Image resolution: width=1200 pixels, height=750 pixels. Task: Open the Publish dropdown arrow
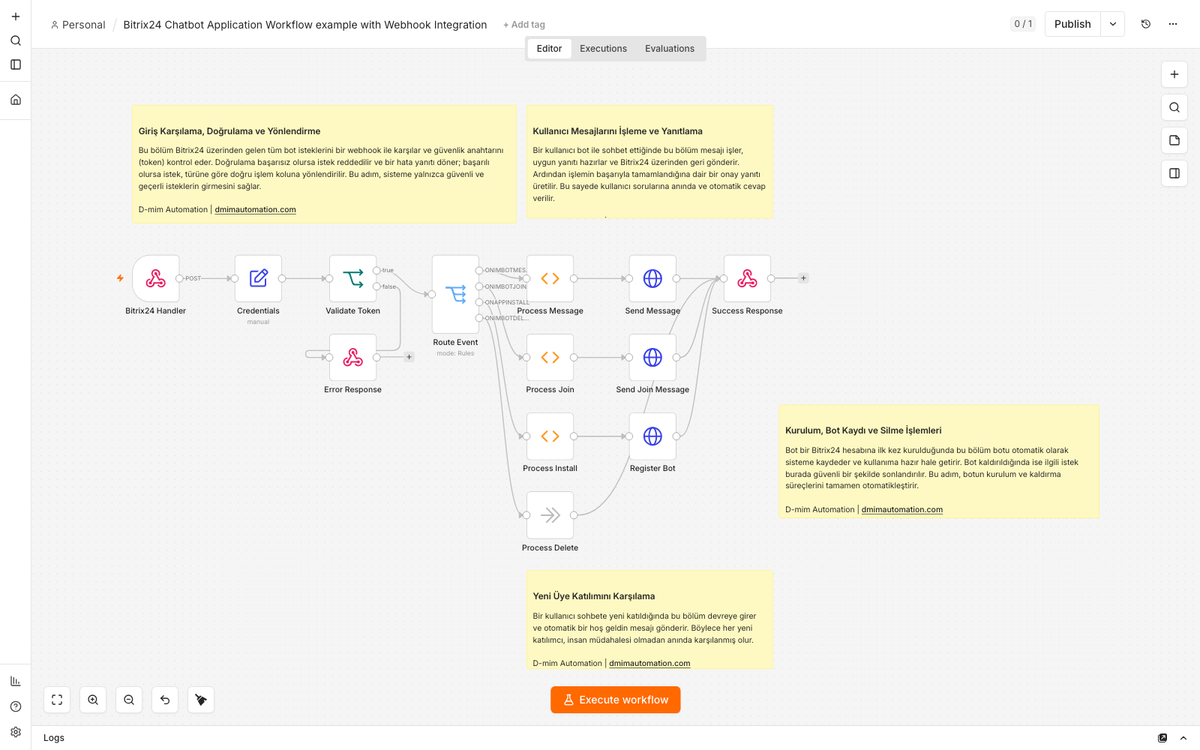tap(1113, 24)
